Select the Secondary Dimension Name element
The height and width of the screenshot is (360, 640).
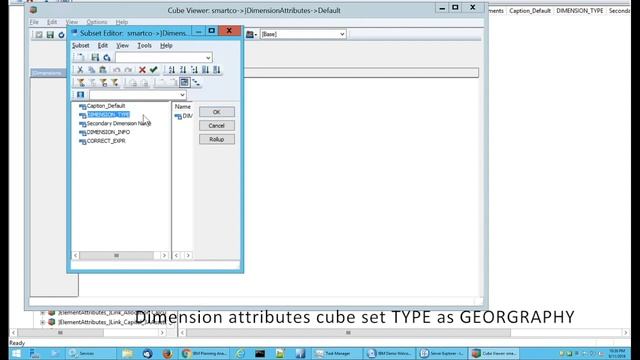pos(118,123)
